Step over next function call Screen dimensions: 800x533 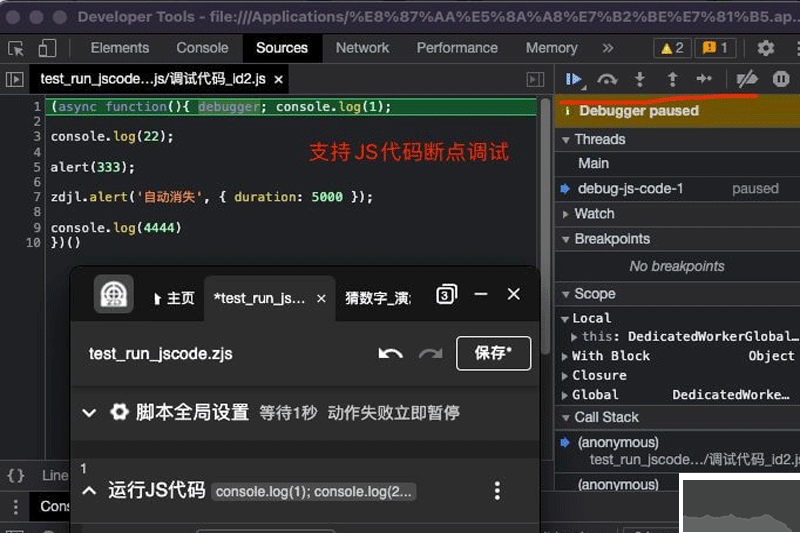607,79
